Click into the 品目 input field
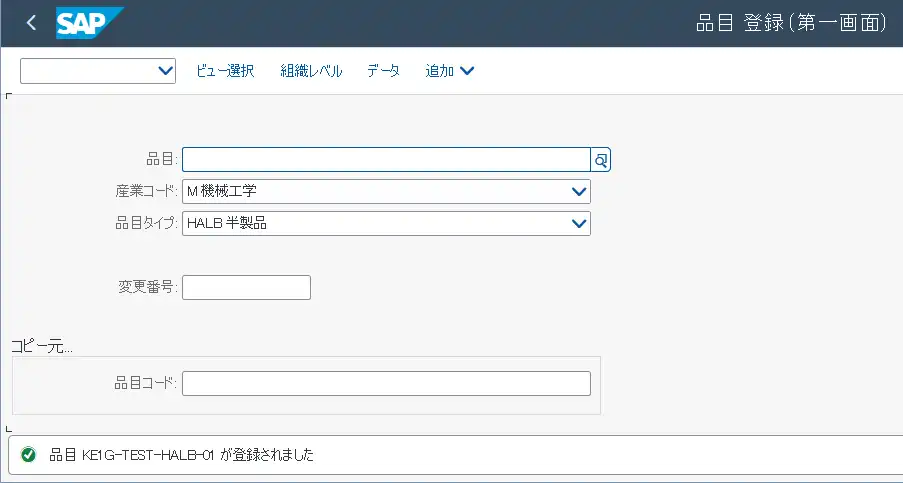The height and width of the screenshot is (483, 903). pyautogui.click(x=386, y=160)
